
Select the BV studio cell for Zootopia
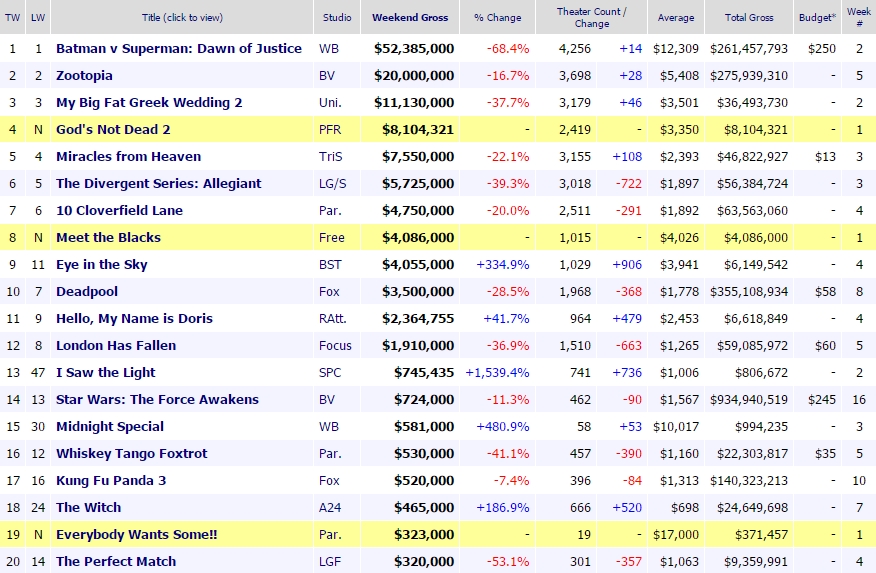pos(327,75)
